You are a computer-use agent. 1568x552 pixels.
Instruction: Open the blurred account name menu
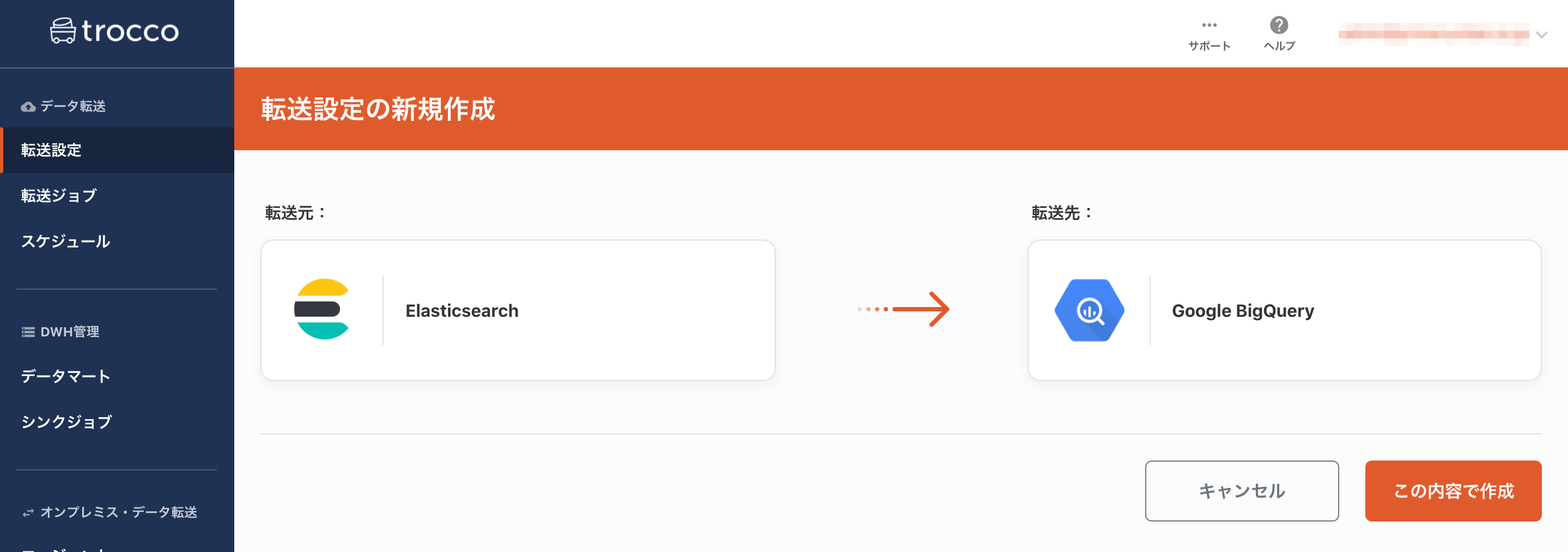click(1433, 34)
